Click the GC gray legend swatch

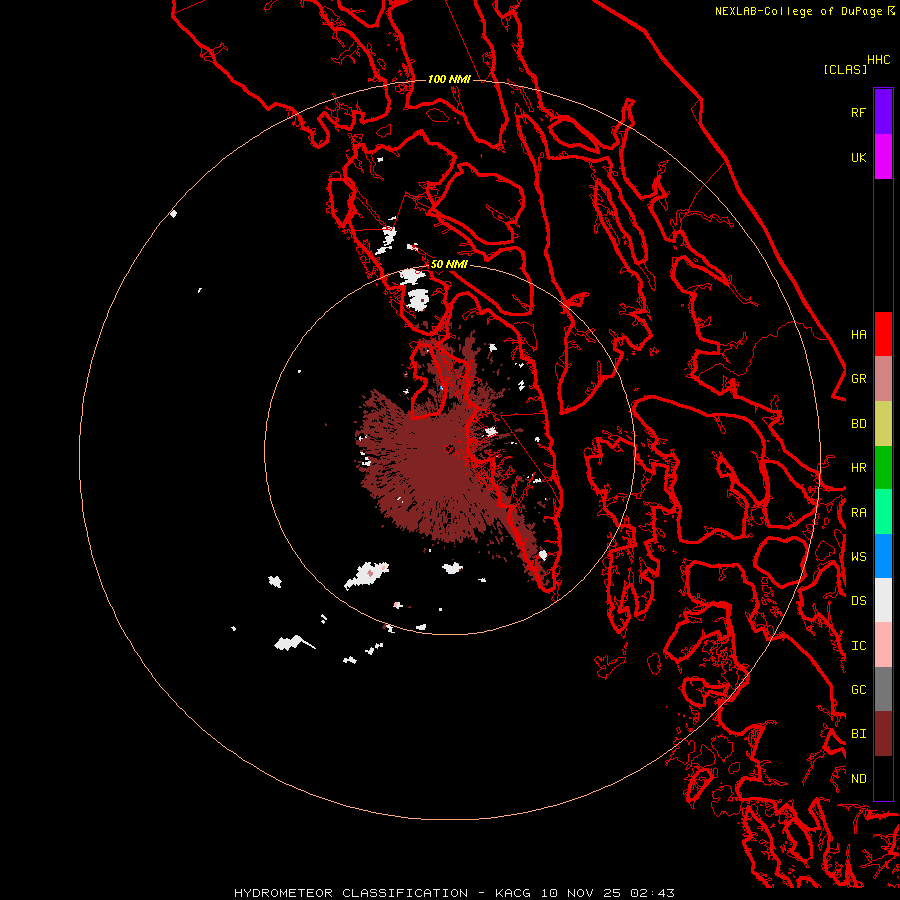(x=883, y=689)
